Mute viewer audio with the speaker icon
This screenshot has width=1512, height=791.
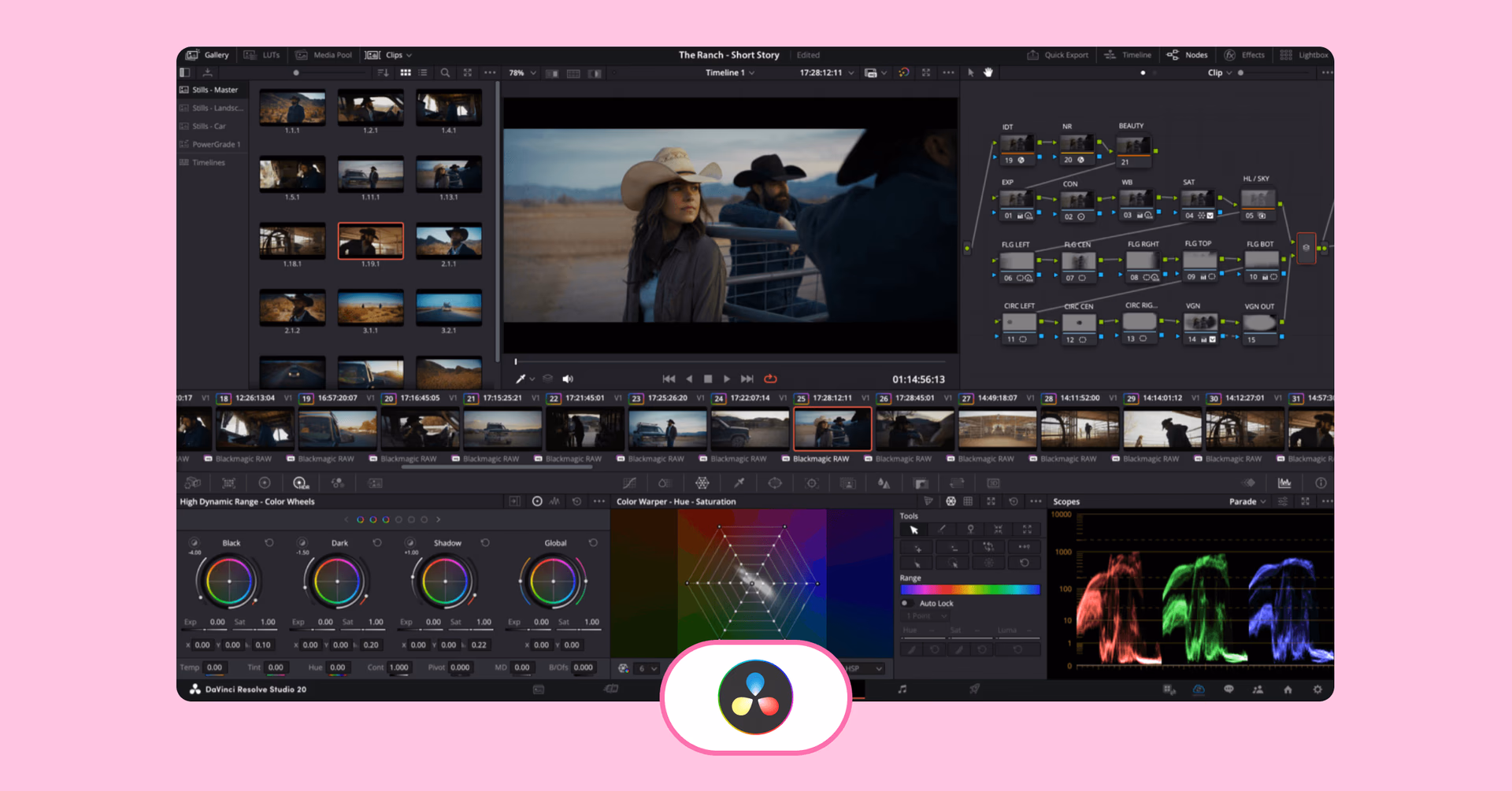tap(568, 379)
